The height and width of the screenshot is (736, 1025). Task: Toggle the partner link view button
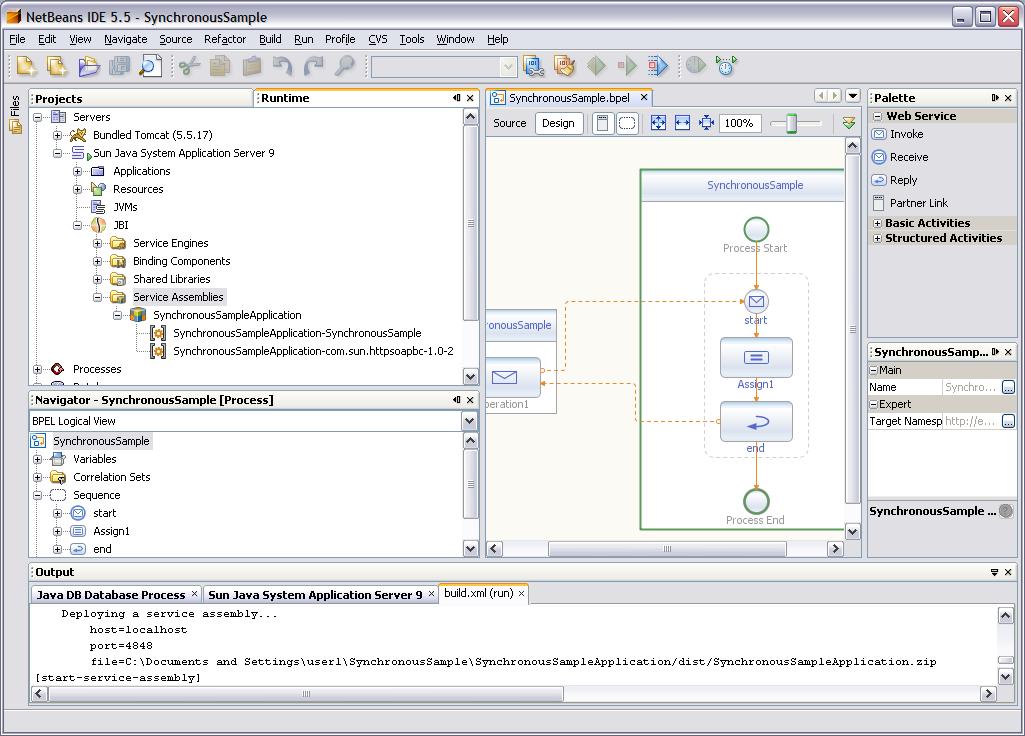[603, 123]
